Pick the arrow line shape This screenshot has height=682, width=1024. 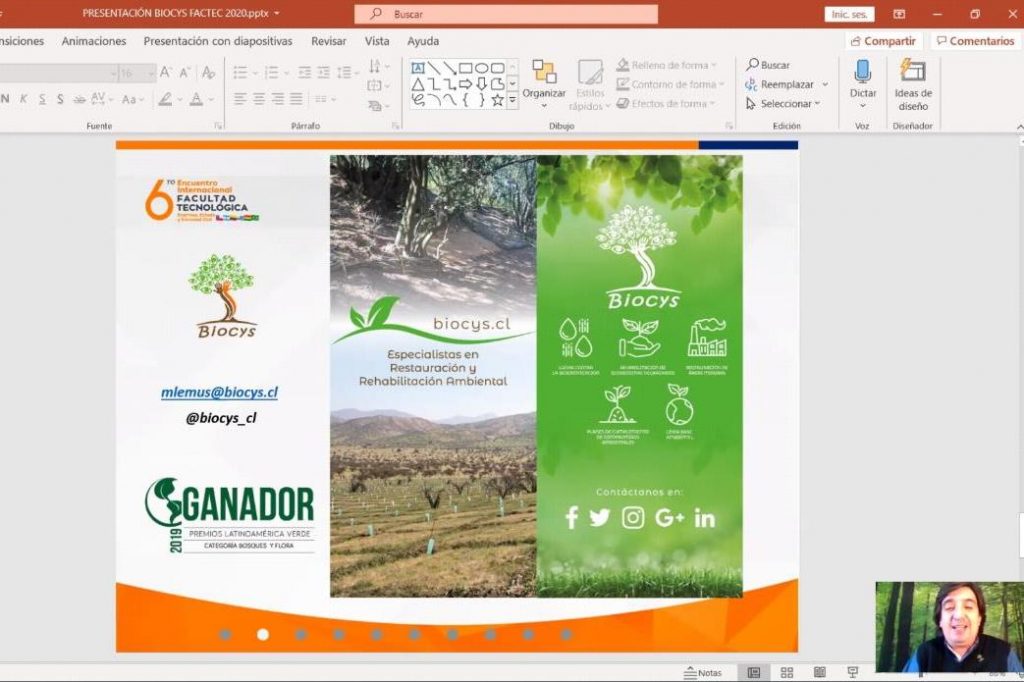tap(450, 68)
